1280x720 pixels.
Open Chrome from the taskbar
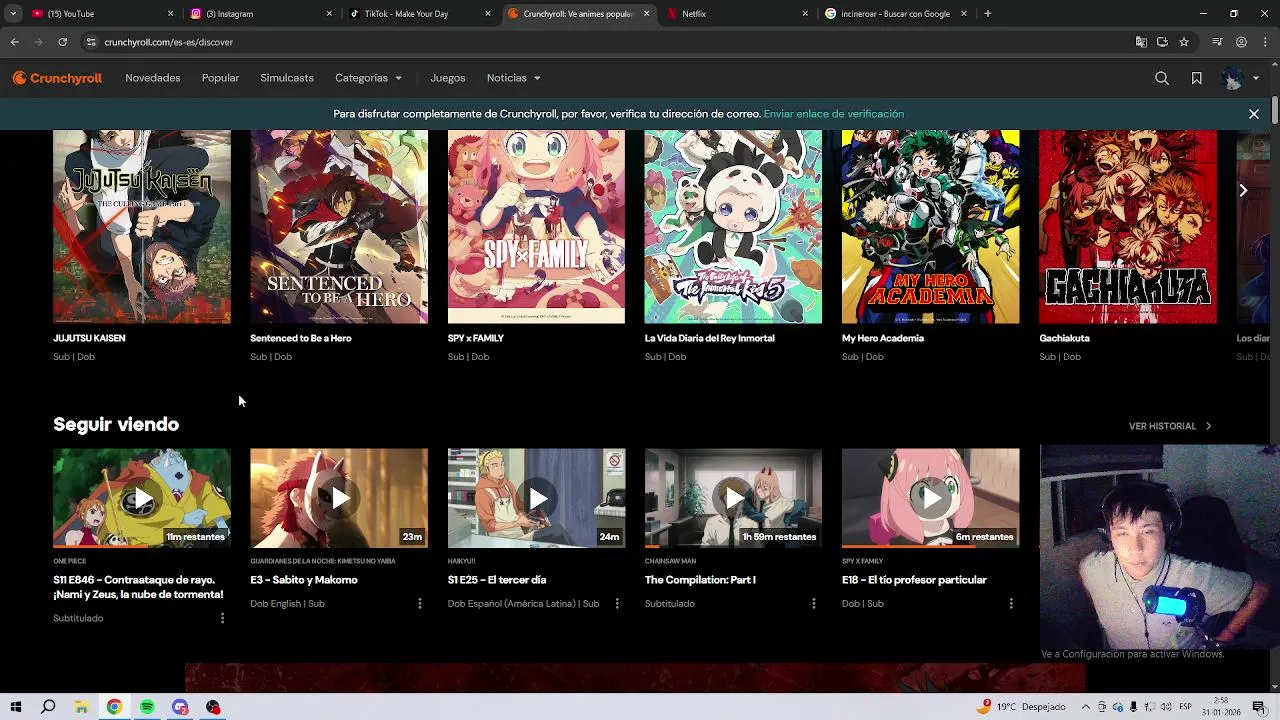[114, 707]
